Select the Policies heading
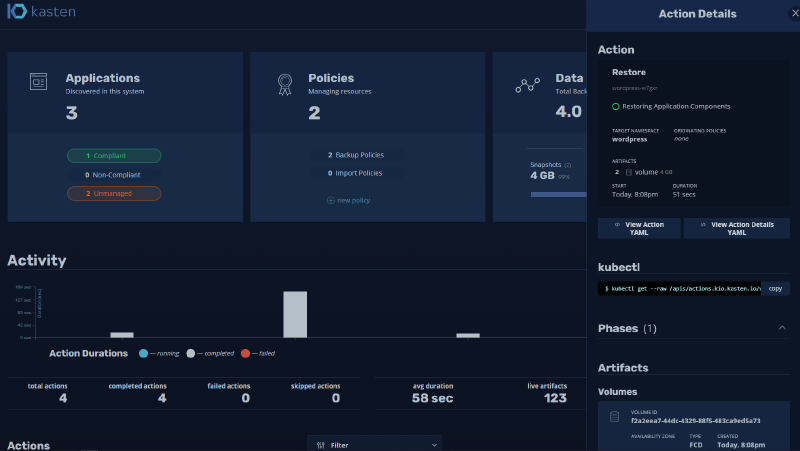Screen dimensions: 800x451 click(x=331, y=78)
